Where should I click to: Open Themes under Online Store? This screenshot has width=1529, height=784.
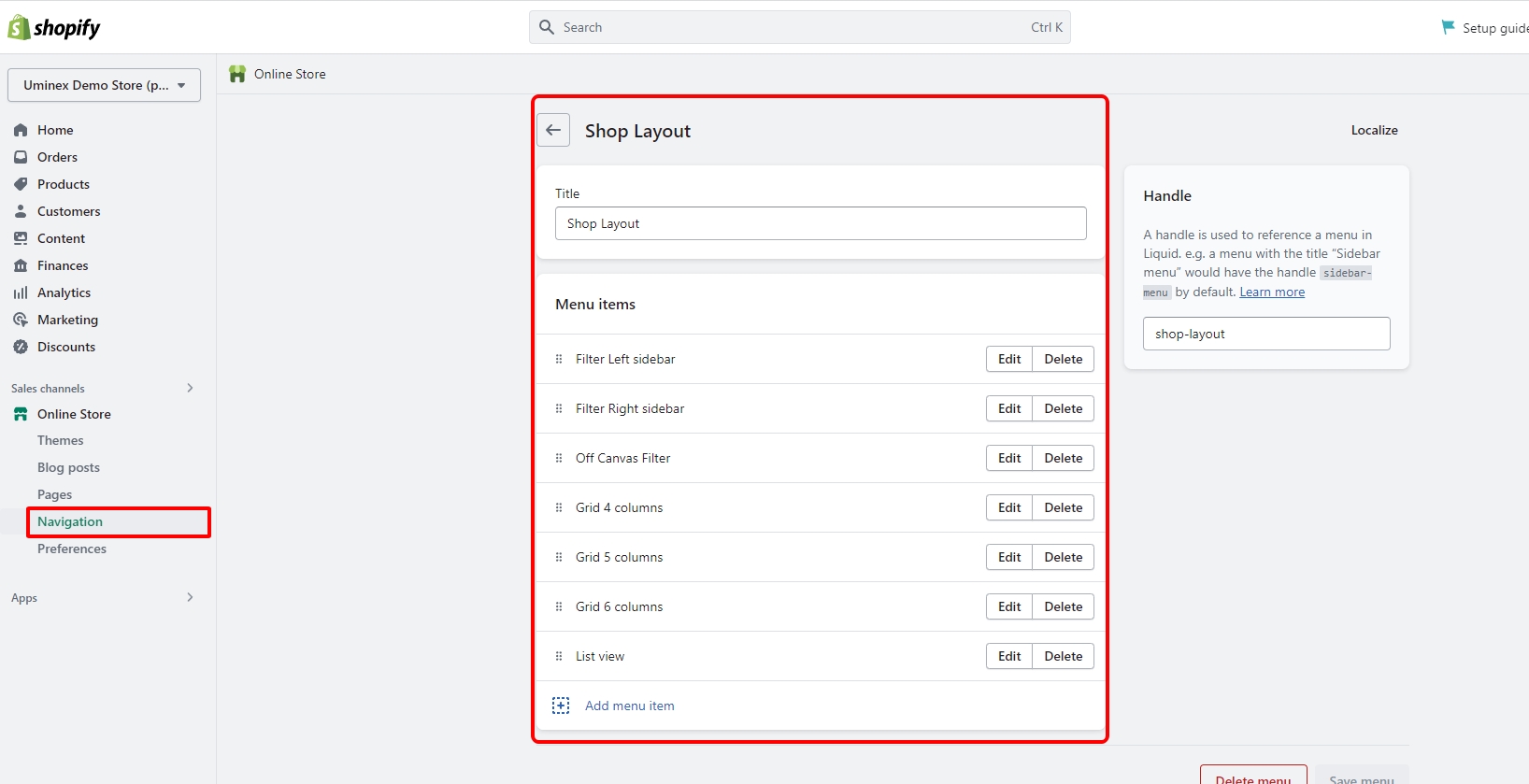[60, 440]
